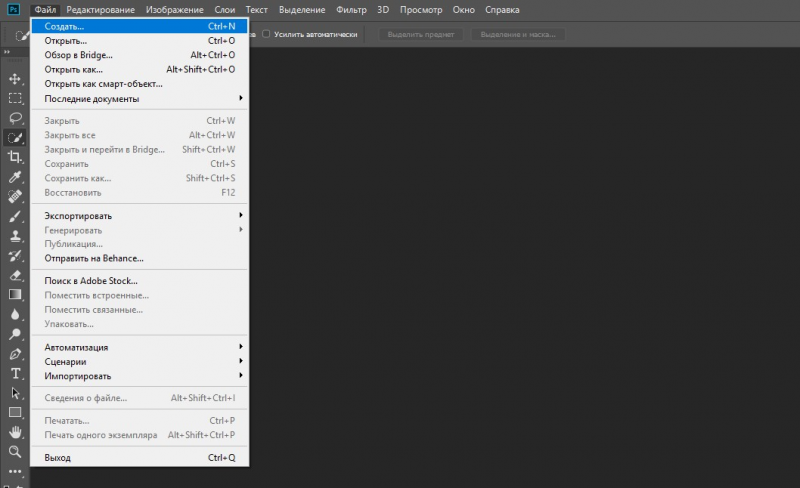Select the Spot Healing Brush tool
The width and height of the screenshot is (800, 488).
[15, 197]
